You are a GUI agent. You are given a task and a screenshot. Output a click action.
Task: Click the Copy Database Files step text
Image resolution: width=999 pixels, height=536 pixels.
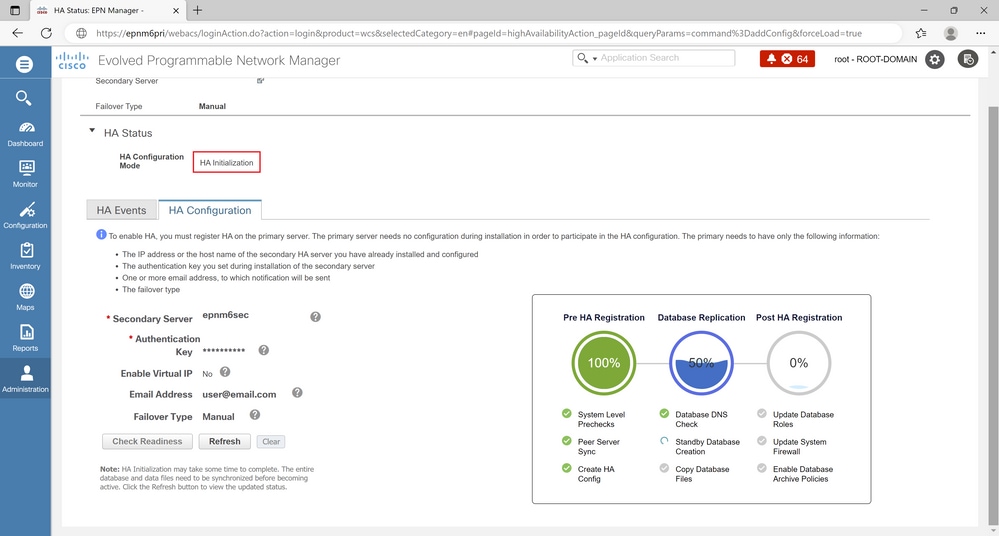coord(702,474)
